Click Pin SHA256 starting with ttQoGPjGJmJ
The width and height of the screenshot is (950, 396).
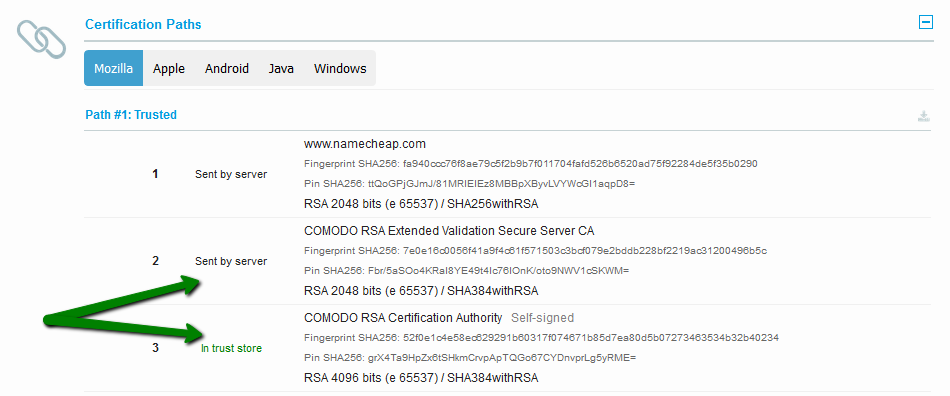[469, 183]
